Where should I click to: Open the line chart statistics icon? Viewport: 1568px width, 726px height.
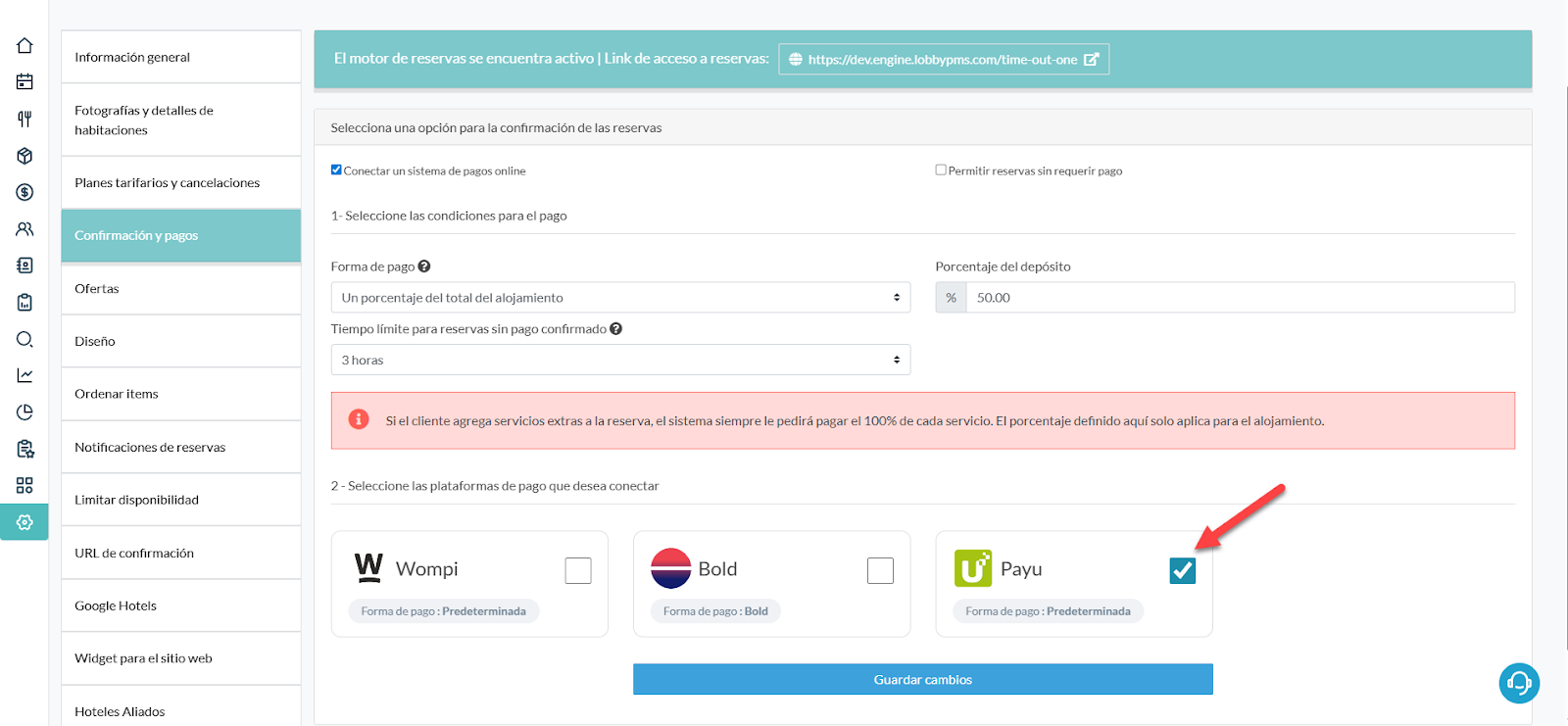click(24, 375)
